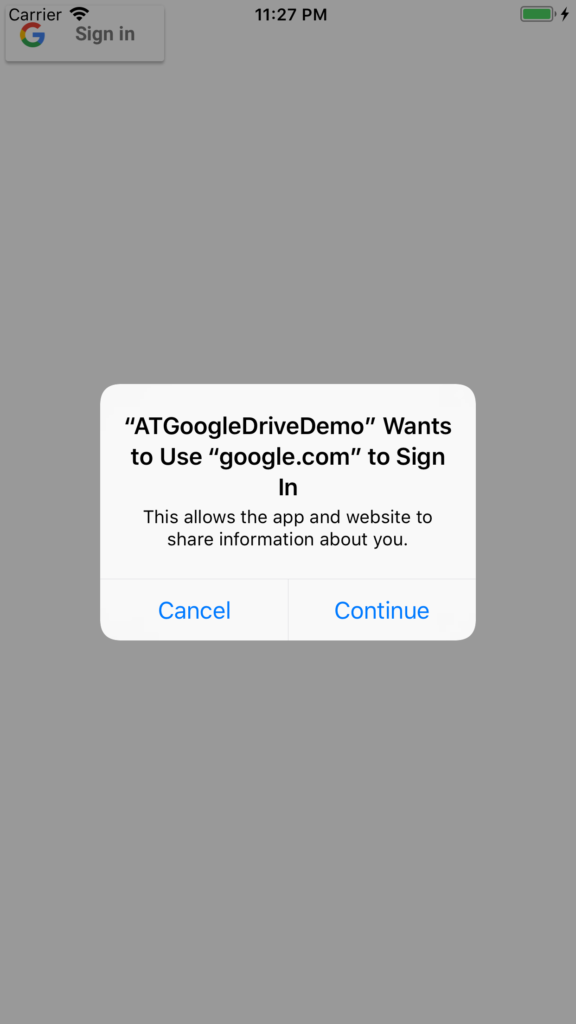Click the "share information about you." line

pyautogui.click(x=288, y=540)
